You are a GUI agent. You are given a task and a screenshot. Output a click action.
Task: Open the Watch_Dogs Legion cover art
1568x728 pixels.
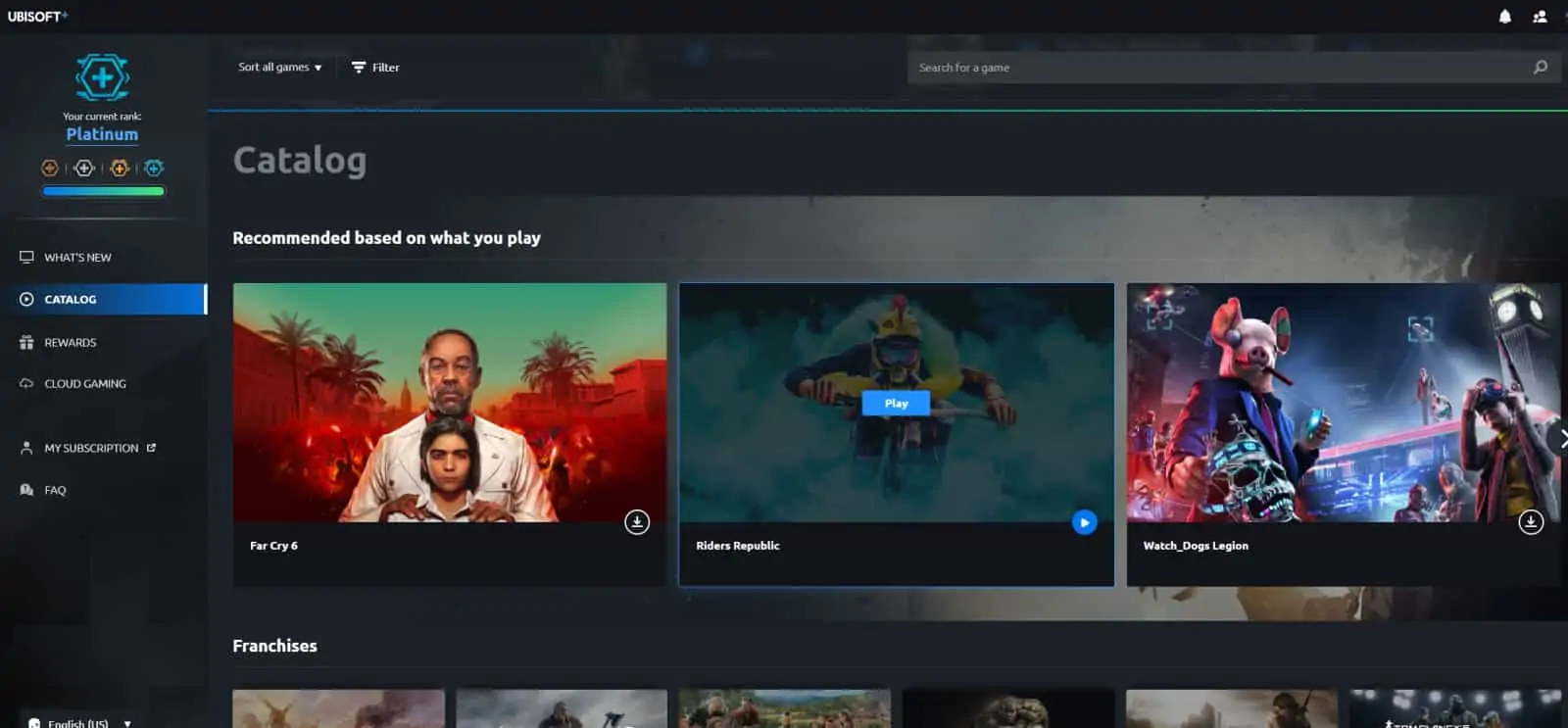(x=1343, y=403)
